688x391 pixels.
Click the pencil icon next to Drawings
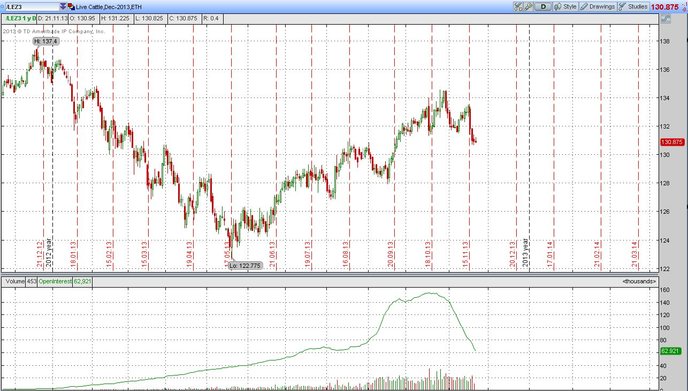coord(584,7)
